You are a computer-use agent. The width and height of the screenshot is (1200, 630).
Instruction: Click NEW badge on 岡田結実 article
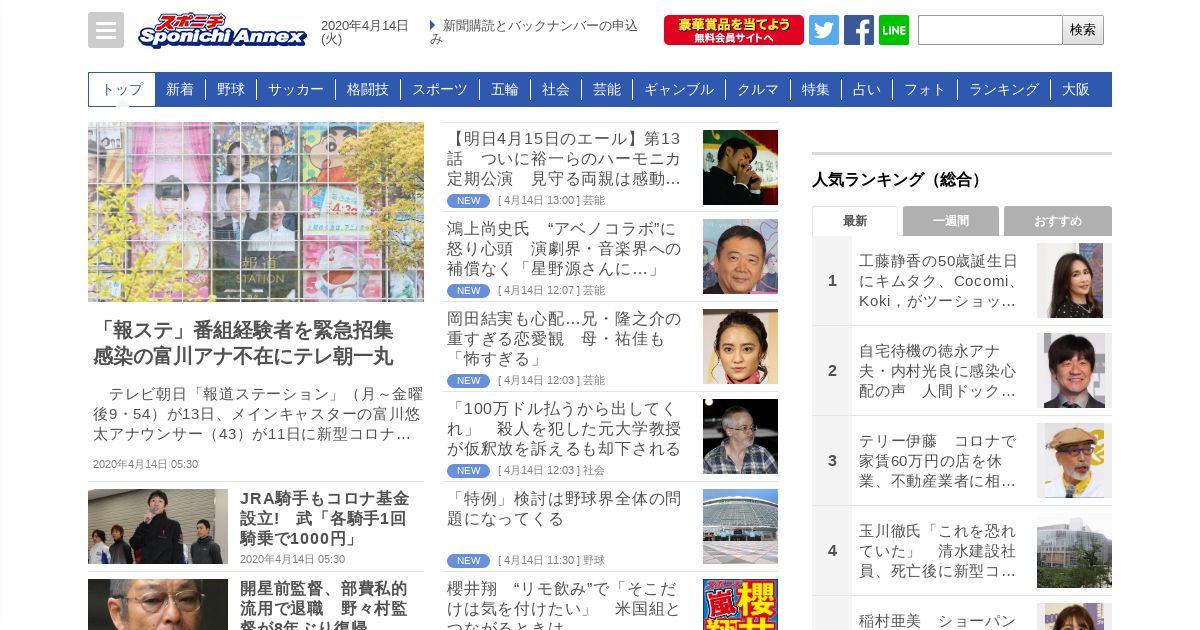[468, 381]
